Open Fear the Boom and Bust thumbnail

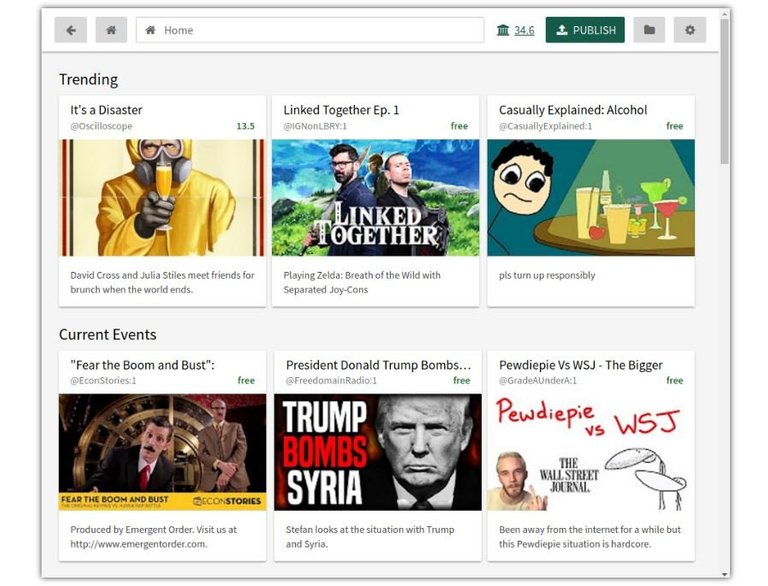[162, 452]
